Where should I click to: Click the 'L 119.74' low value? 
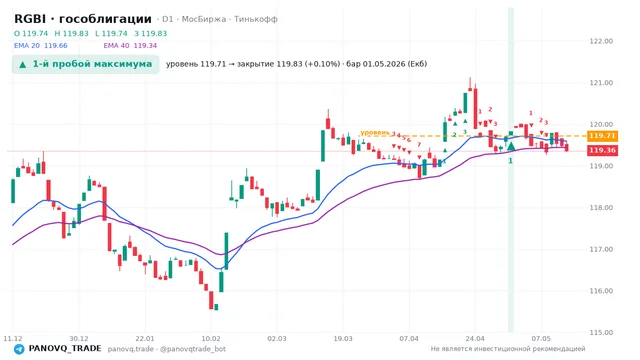click(x=111, y=33)
